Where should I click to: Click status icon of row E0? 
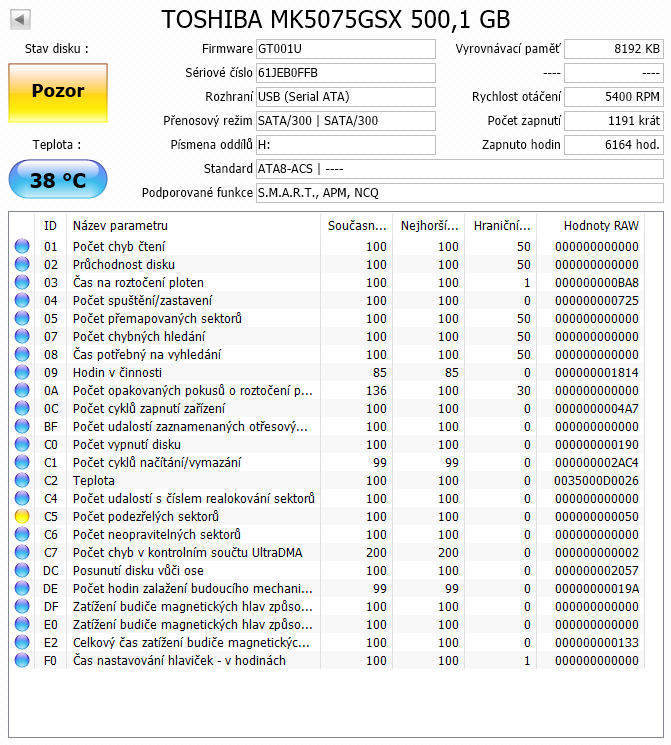(22, 625)
